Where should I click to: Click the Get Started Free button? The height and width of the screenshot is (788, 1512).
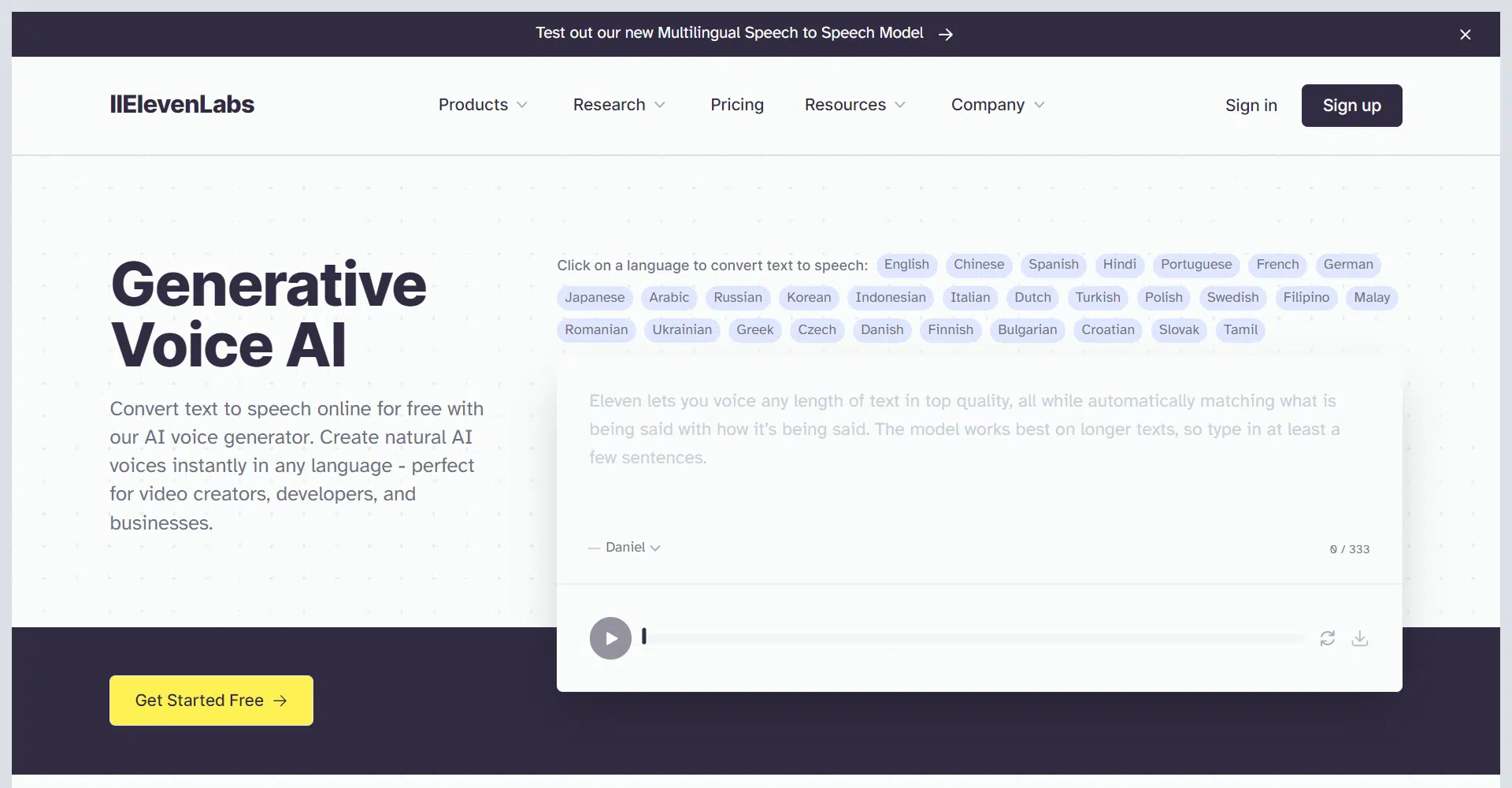(x=211, y=701)
